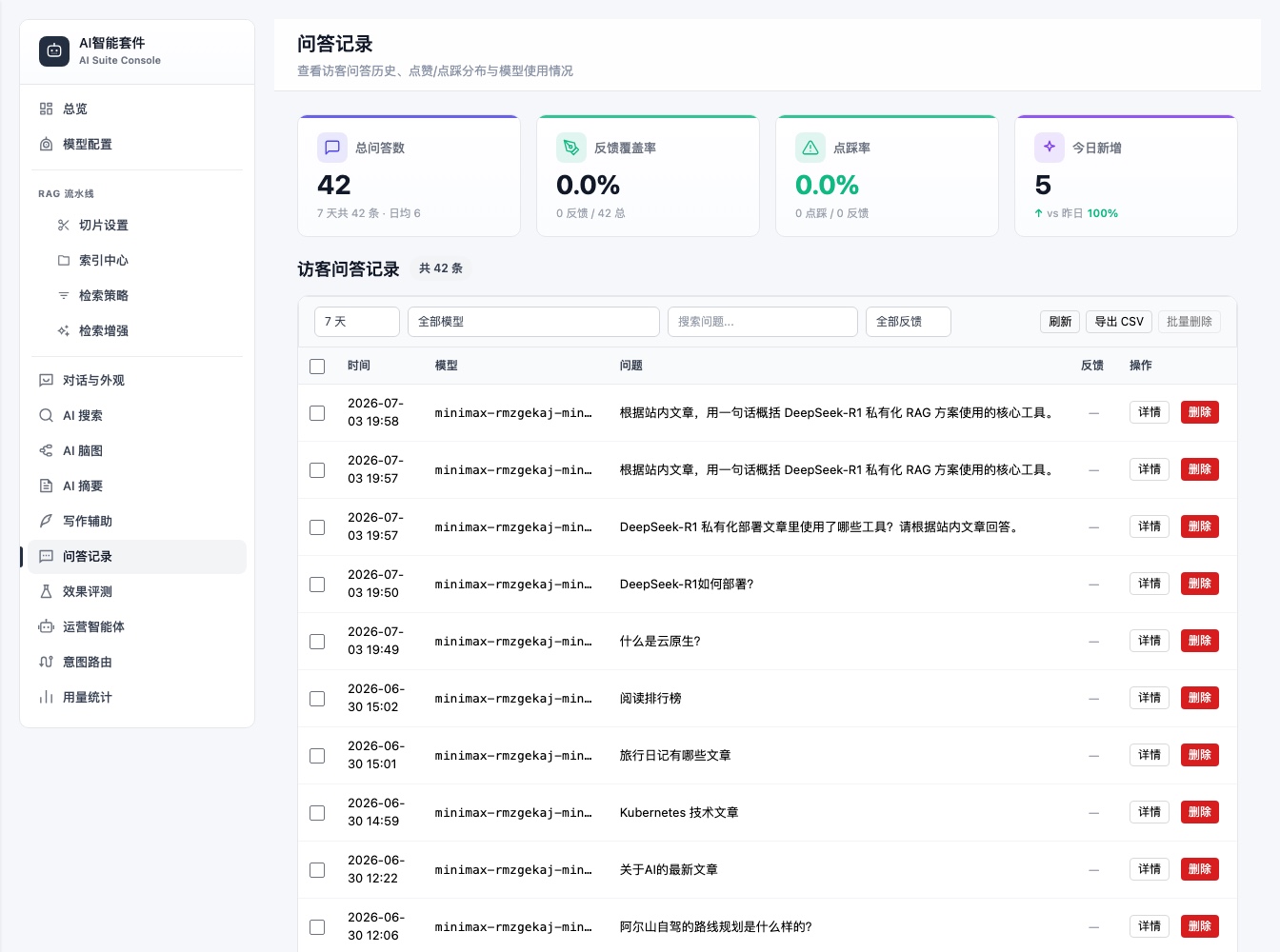This screenshot has width=1280, height=952.
Task: Click the filter icon for 检索策略
Action: point(63,295)
